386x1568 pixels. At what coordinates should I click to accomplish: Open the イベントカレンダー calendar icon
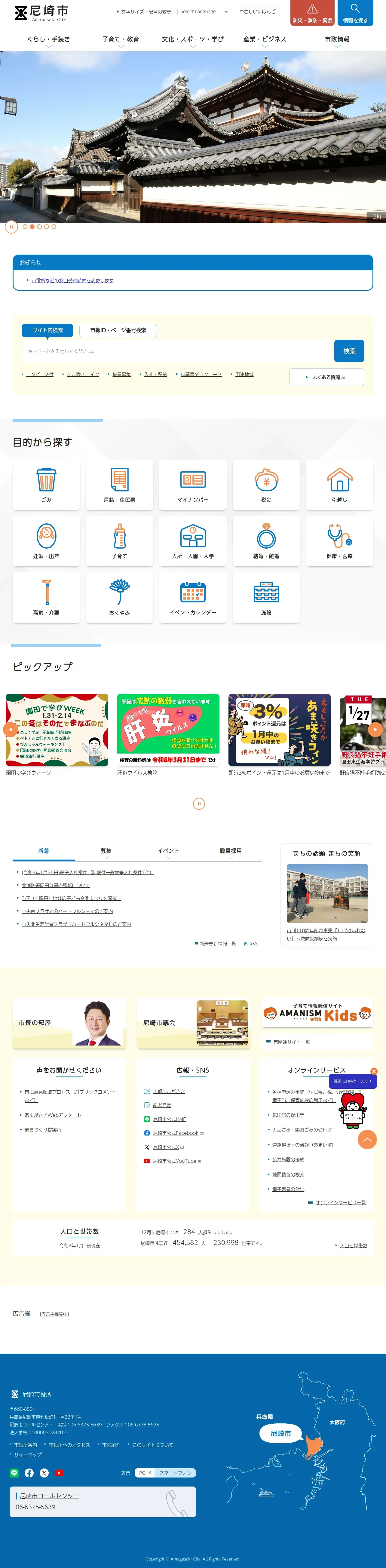pos(193,597)
